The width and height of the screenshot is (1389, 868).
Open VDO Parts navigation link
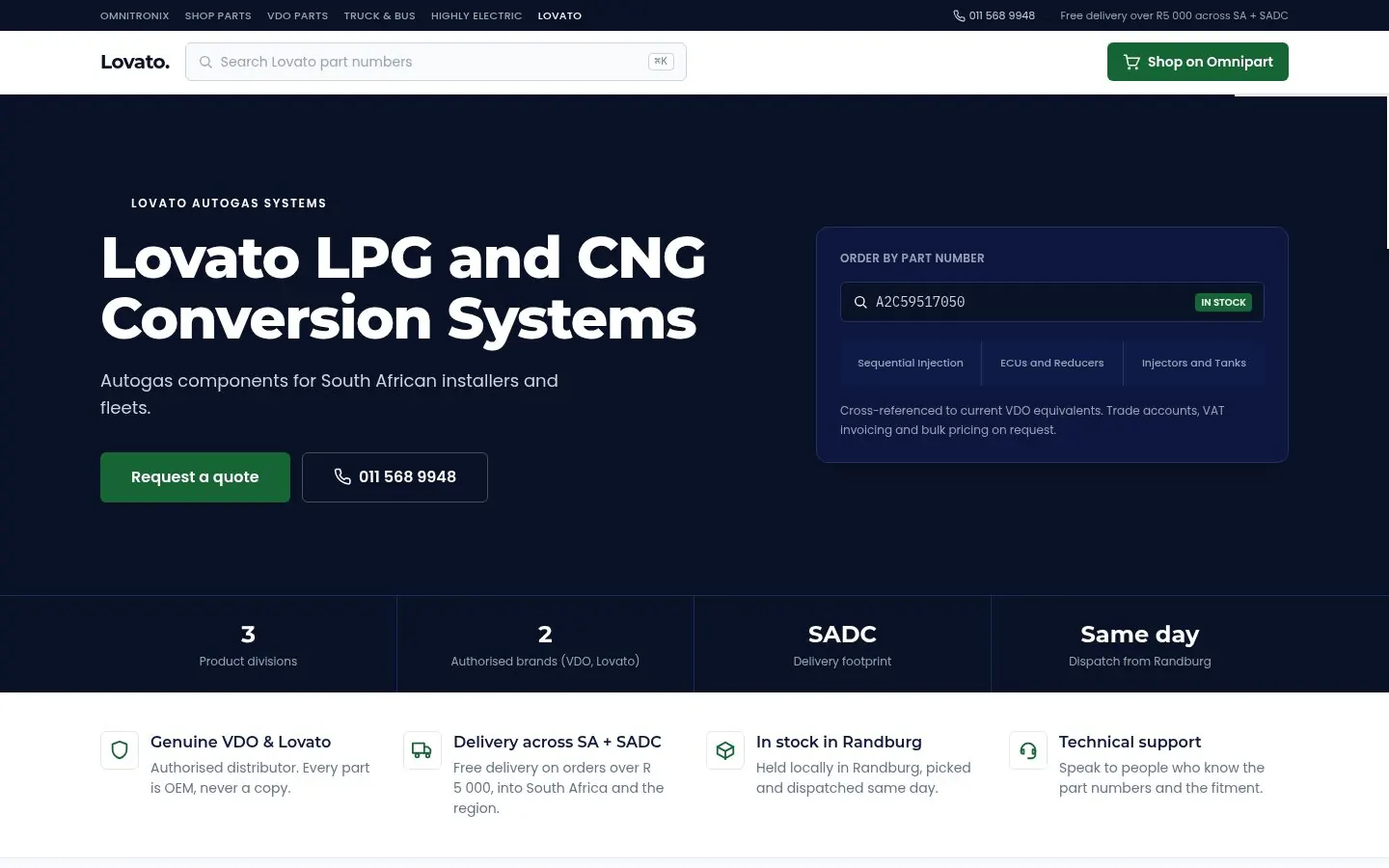(x=297, y=15)
